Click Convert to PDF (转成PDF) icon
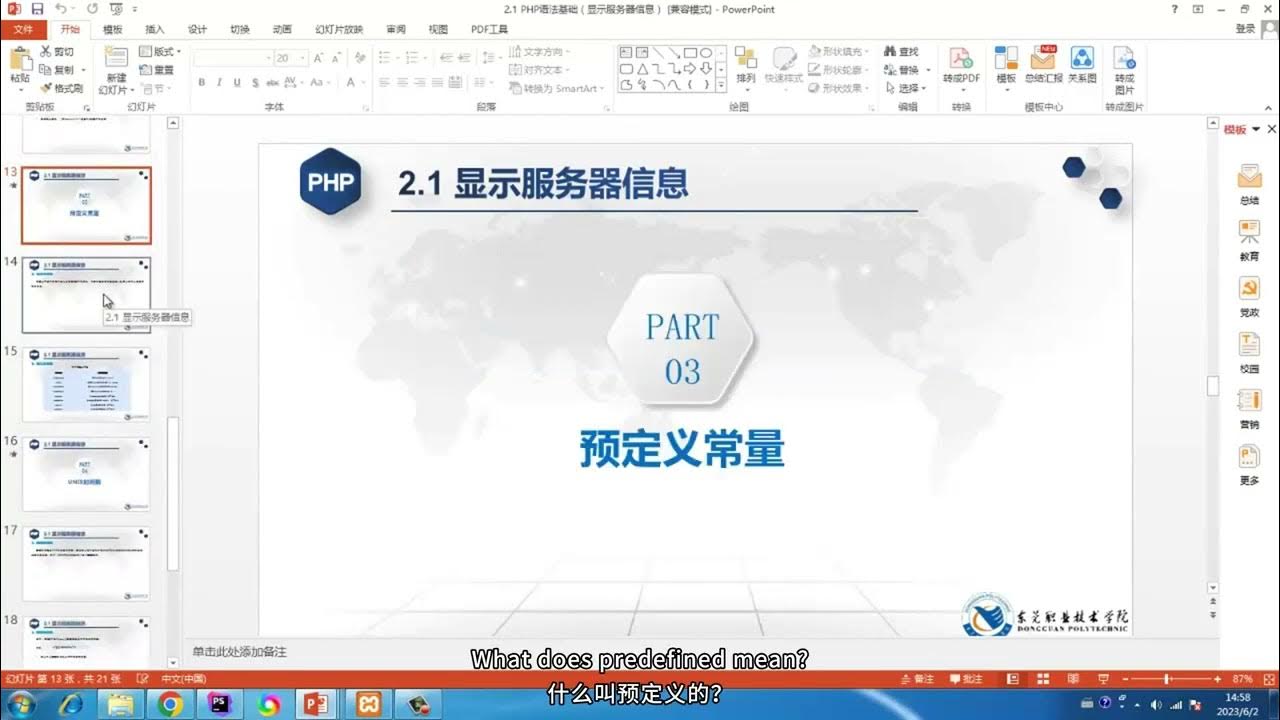The image size is (1280, 720). (961, 58)
